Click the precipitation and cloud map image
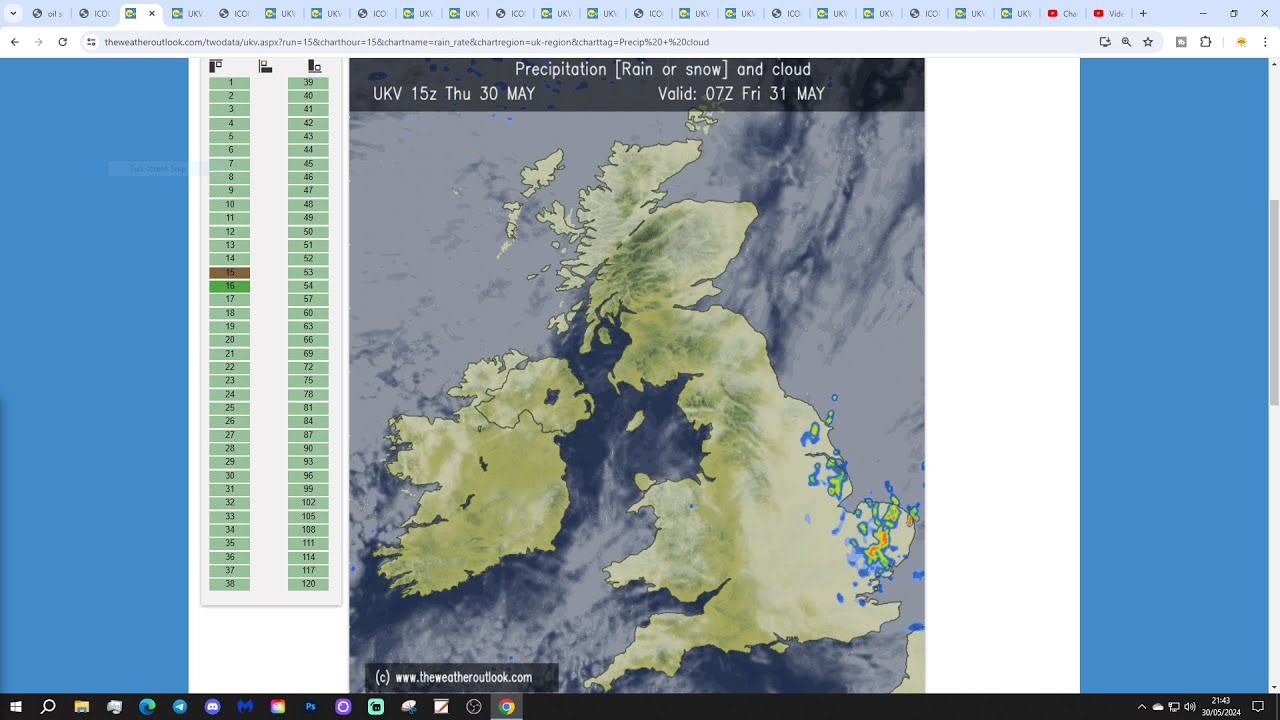Screen dimensions: 1280x720 click(x=637, y=375)
